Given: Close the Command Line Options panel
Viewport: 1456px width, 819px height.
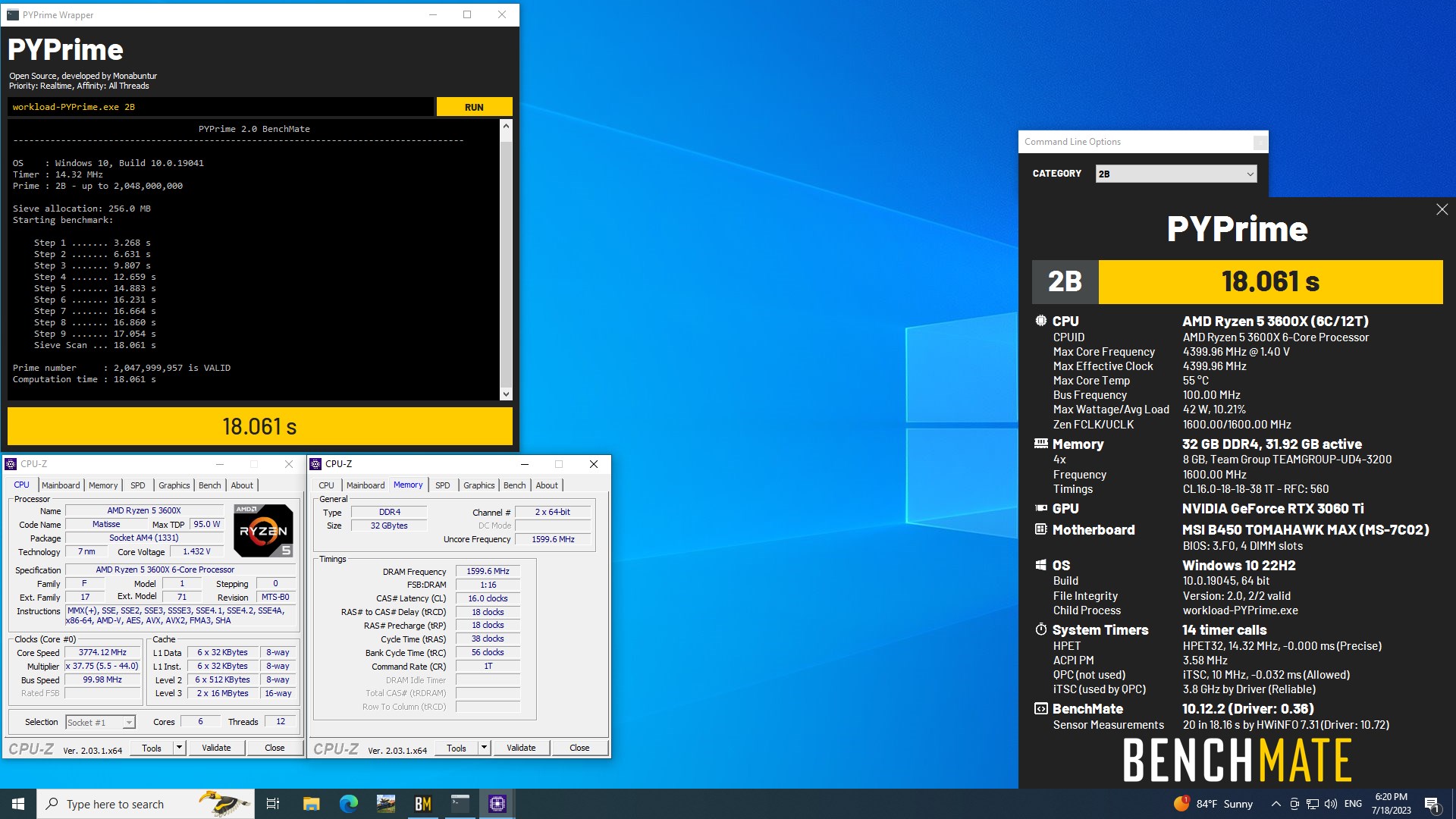Looking at the screenshot, I should [1260, 142].
